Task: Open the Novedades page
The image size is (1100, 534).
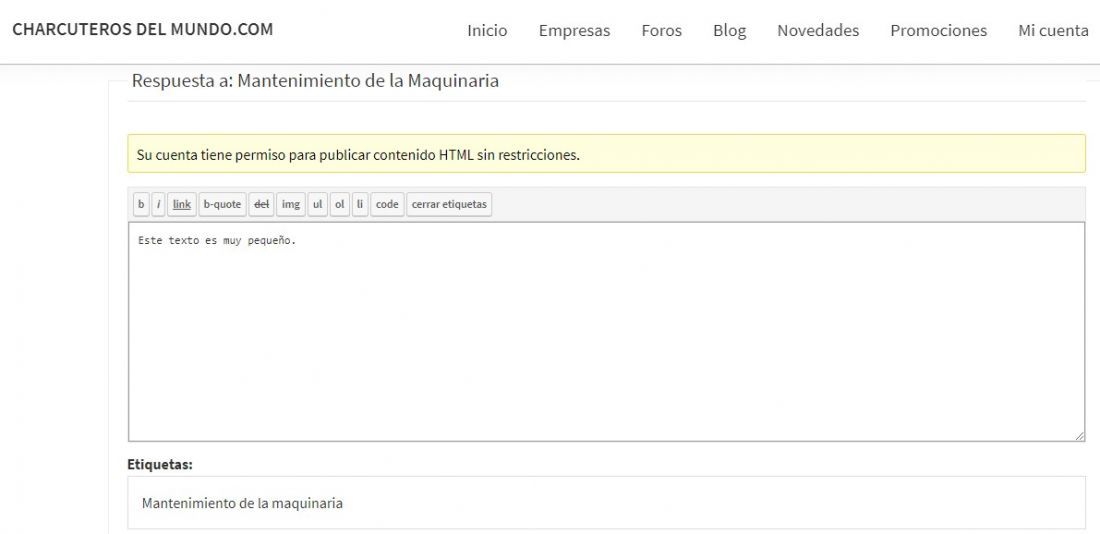Action: coord(818,31)
